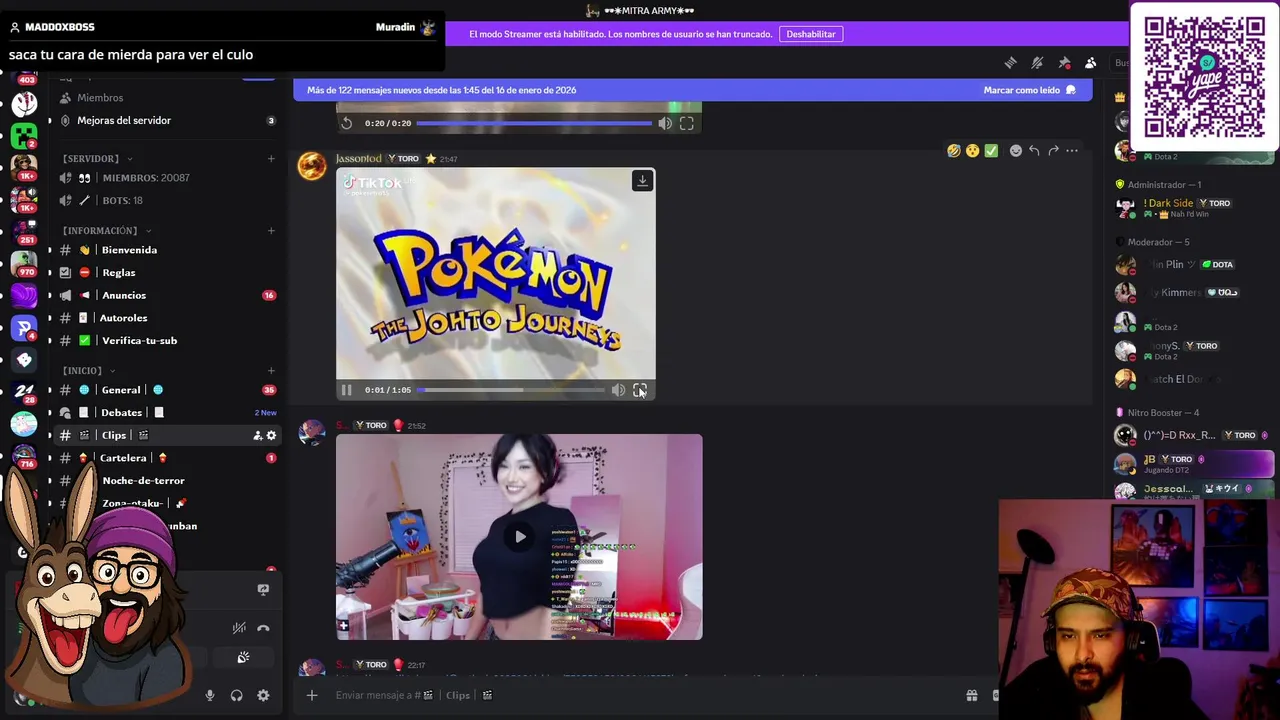This screenshot has height=720, width=1280.
Task: Click the Deshabilitar streamer mode button
Action: (x=811, y=34)
